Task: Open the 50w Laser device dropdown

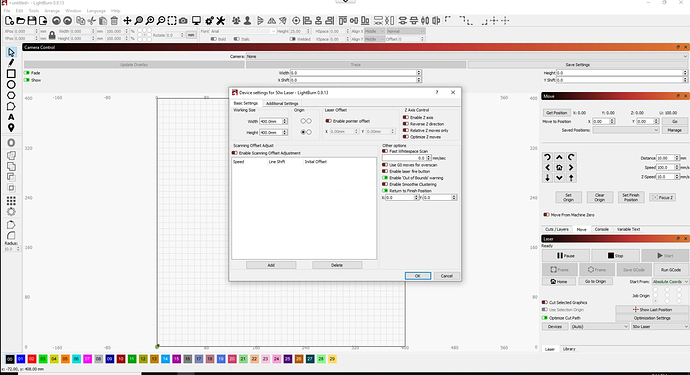Action: click(x=660, y=327)
